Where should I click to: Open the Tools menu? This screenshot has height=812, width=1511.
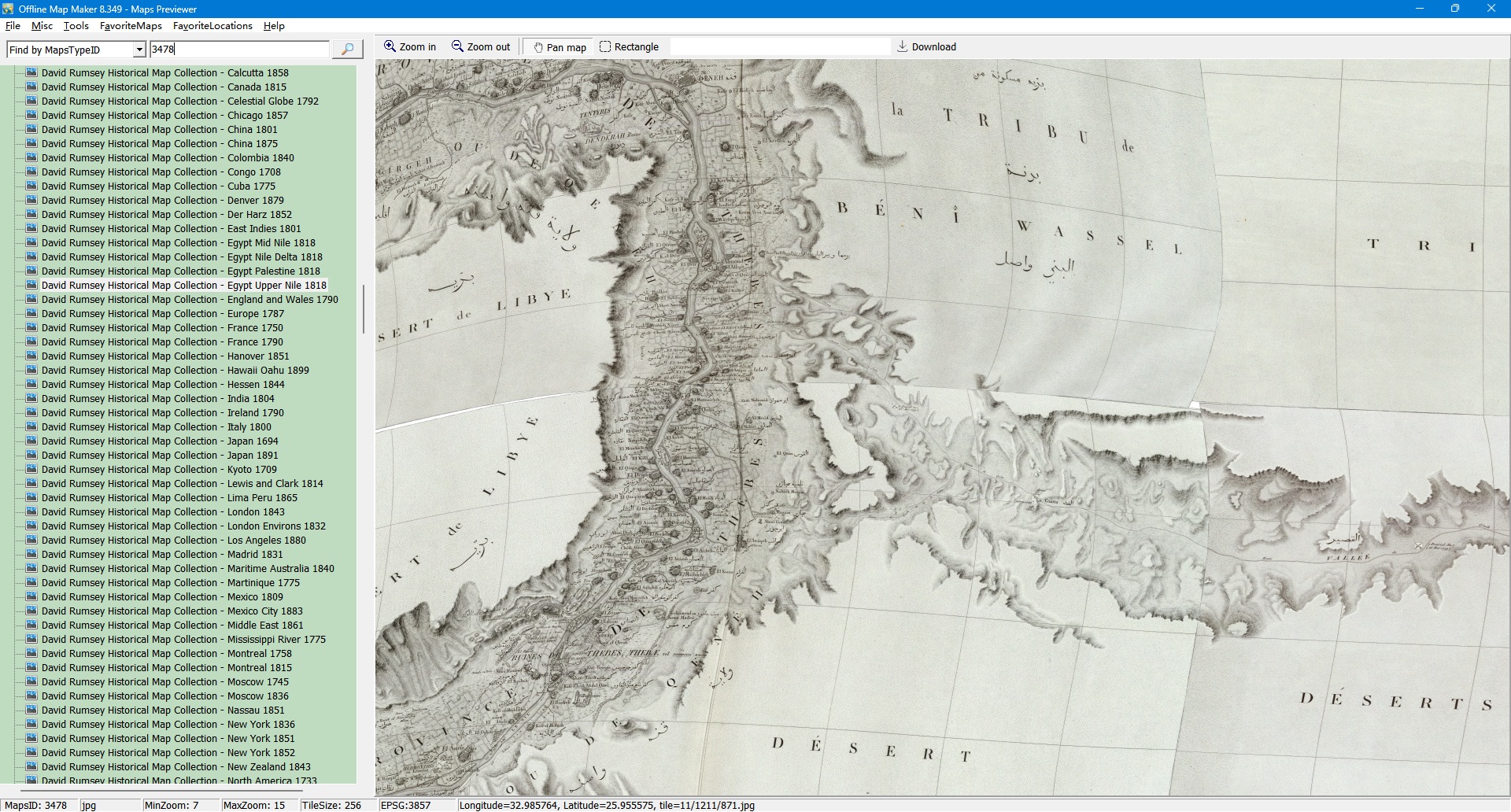coord(76,26)
